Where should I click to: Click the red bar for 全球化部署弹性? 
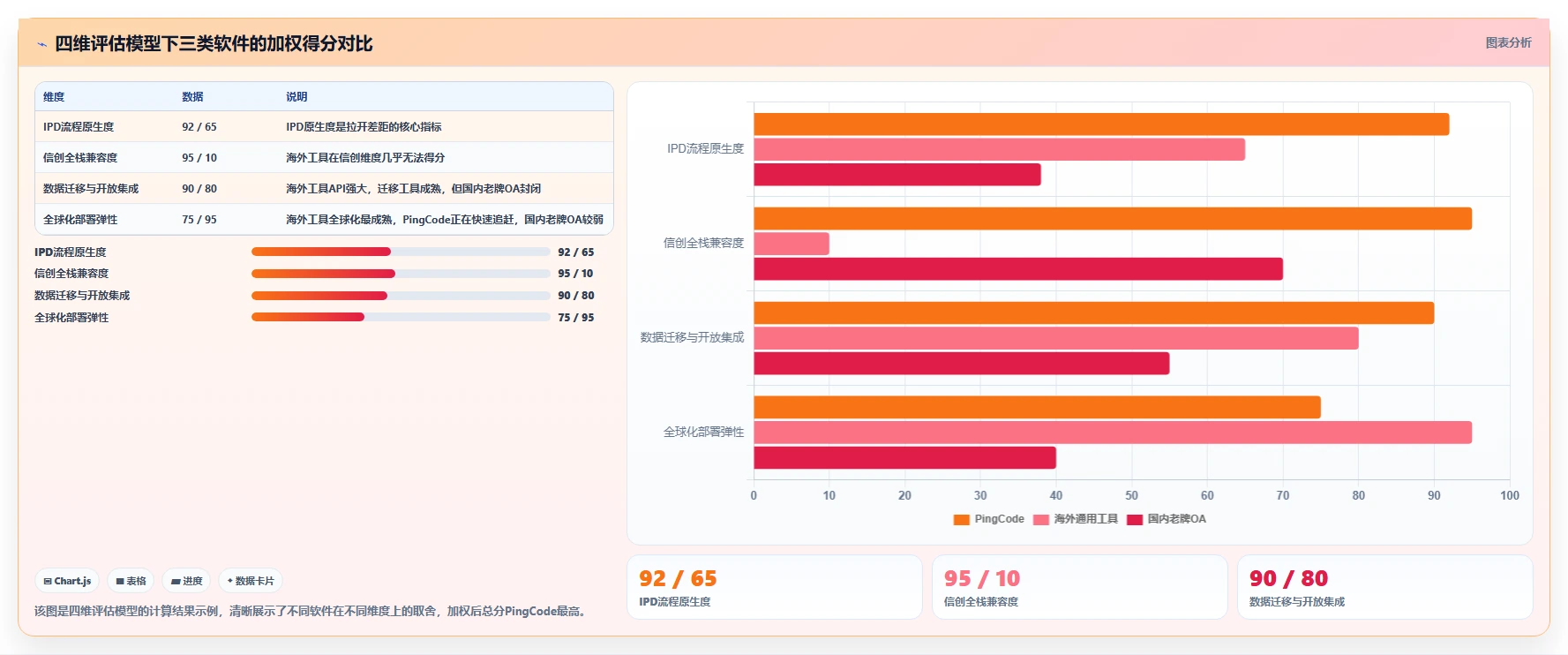pos(904,458)
